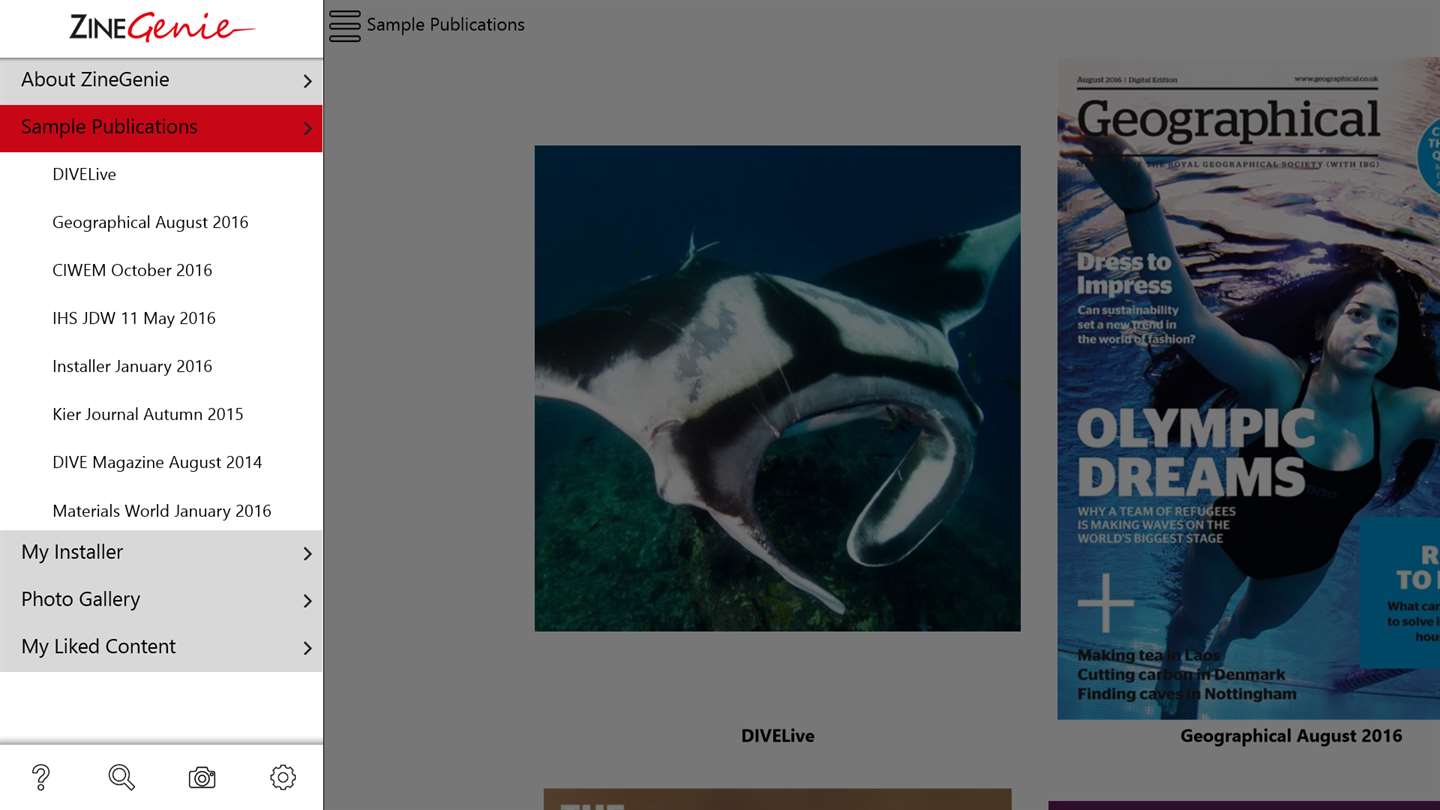Open the hamburger menu icon
The image size is (1440, 810).
[345, 26]
